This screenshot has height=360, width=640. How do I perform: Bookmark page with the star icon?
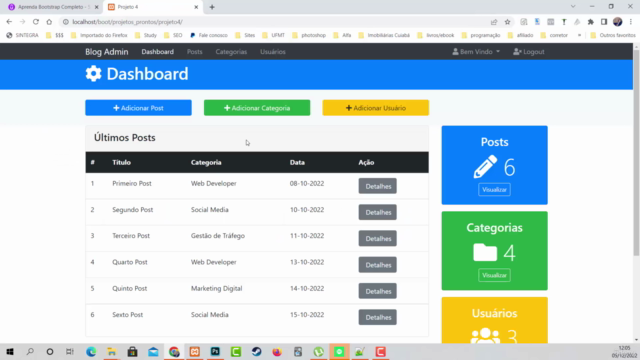(x=507, y=22)
